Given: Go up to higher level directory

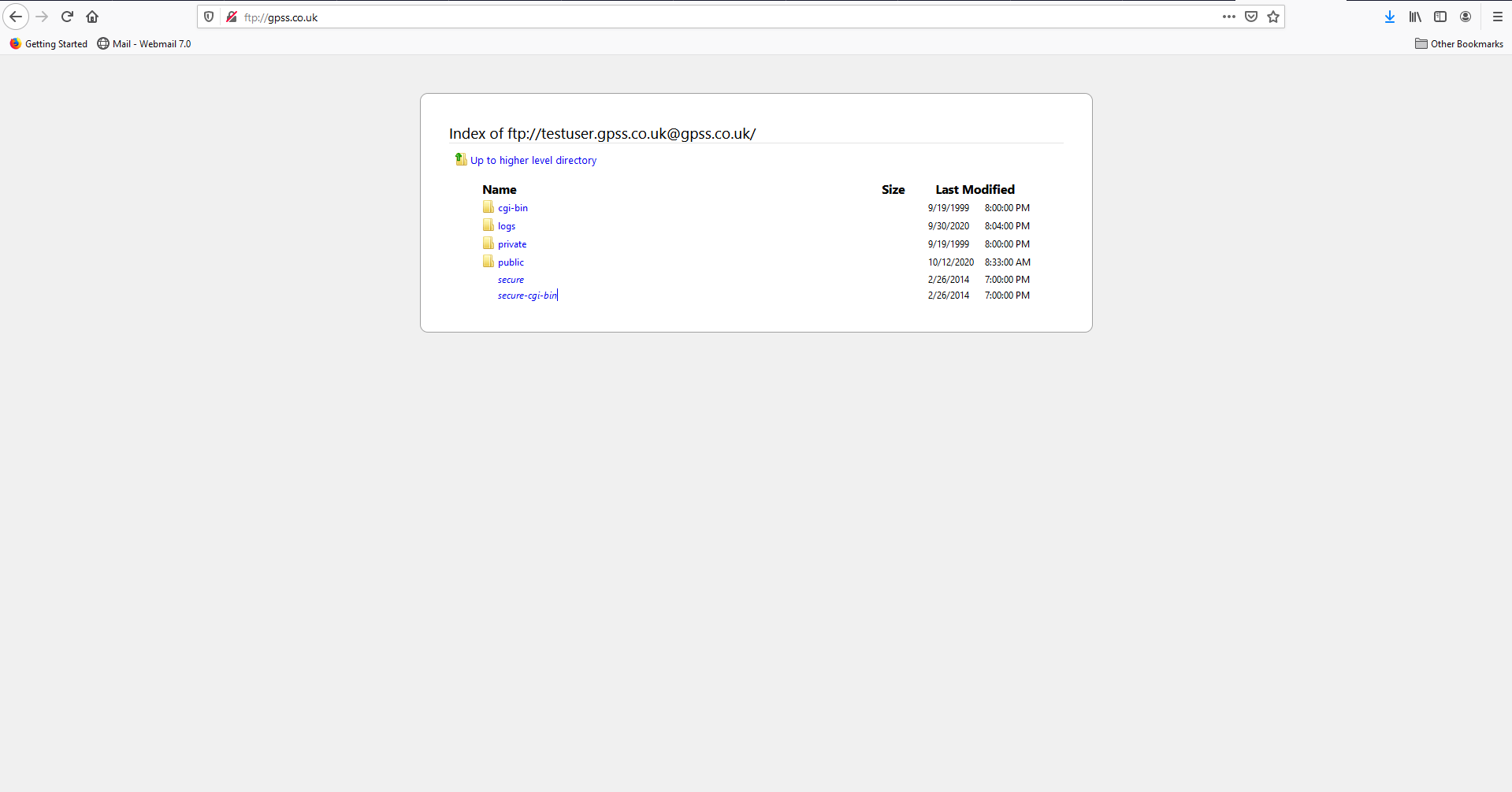Looking at the screenshot, I should [x=533, y=160].
